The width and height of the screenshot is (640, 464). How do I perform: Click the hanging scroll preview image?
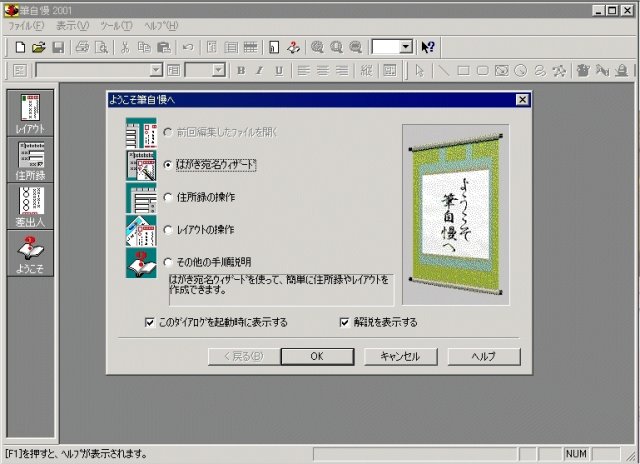tap(456, 215)
